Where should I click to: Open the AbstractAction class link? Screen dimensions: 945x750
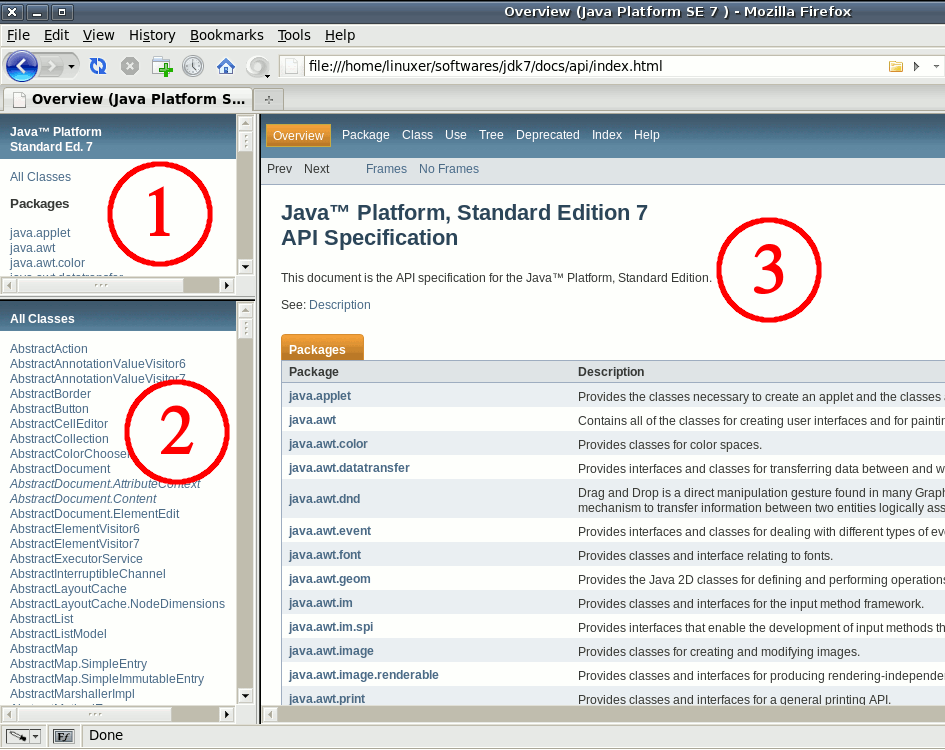pyautogui.click(x=49, y=349)
